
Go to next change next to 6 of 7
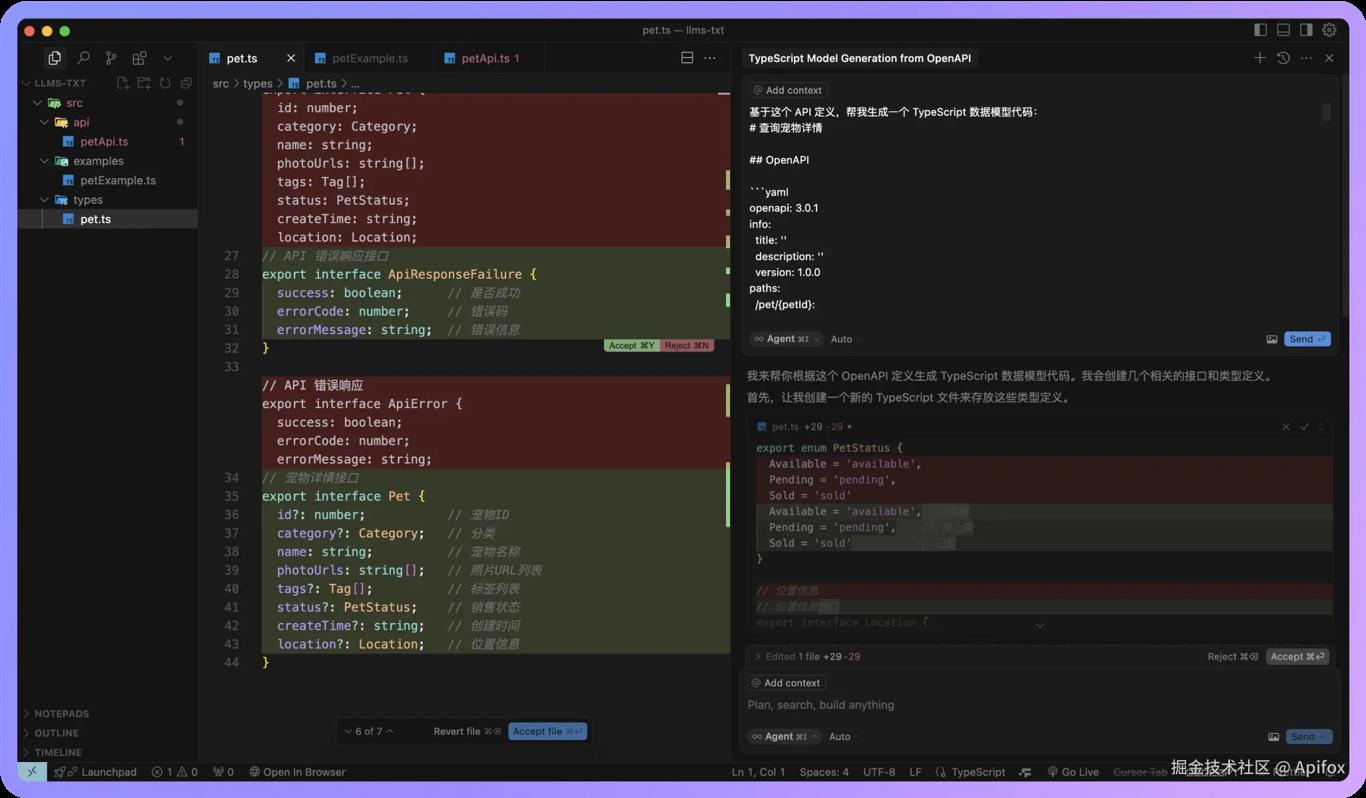(x=348, y=732)
